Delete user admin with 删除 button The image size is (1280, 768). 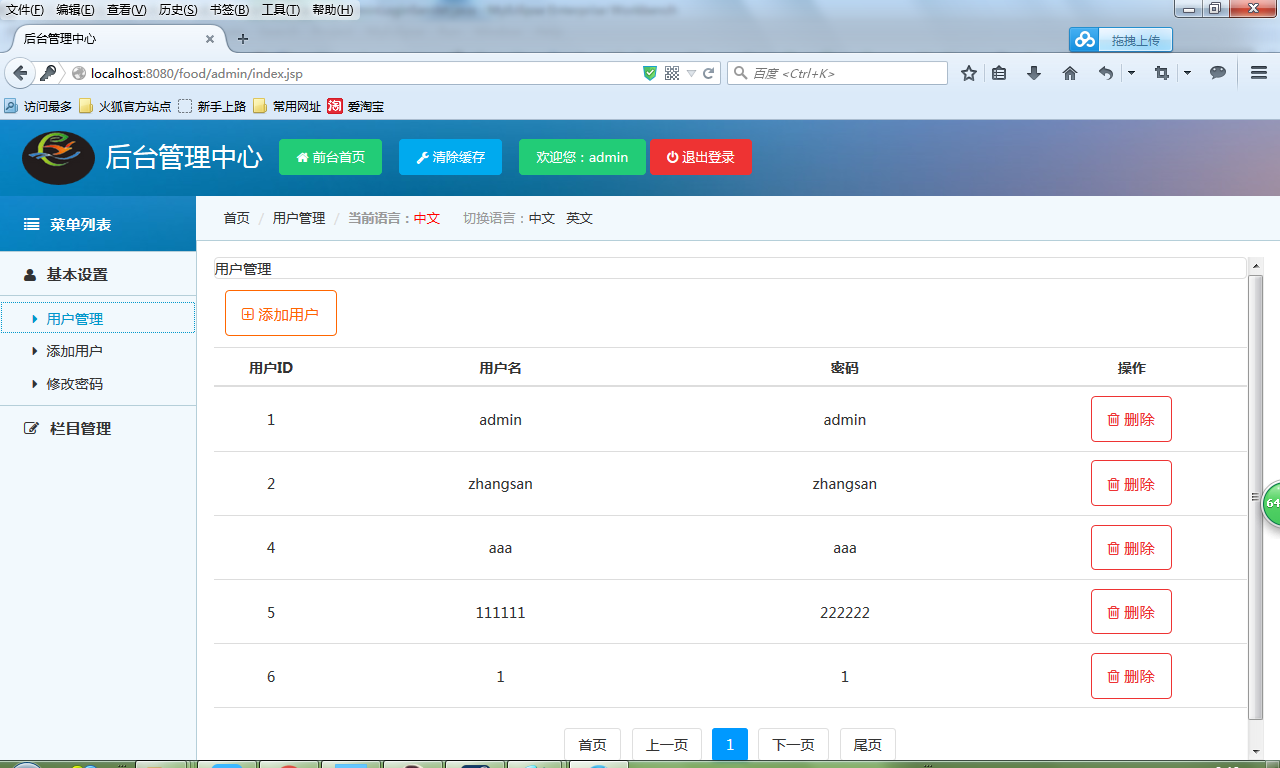1131,419
